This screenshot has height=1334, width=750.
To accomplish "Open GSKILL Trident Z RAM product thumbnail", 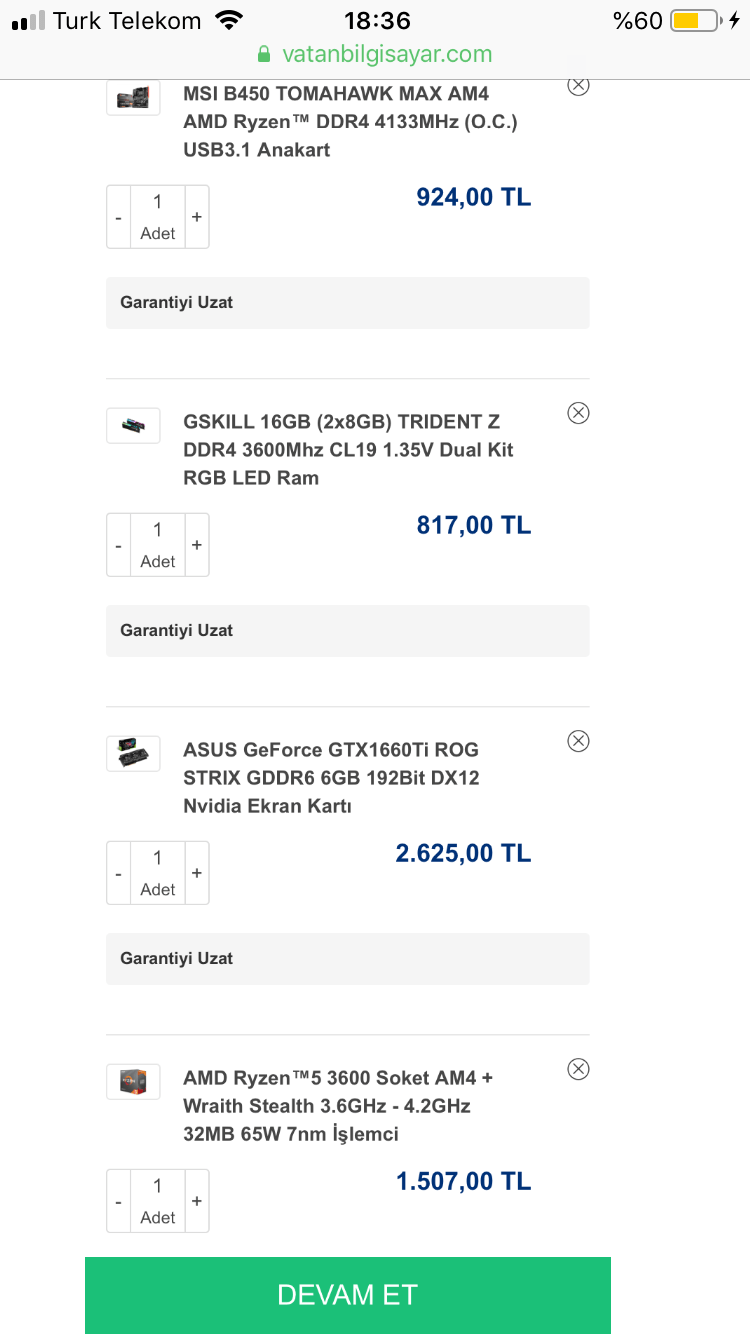I will tap(133, 426).
